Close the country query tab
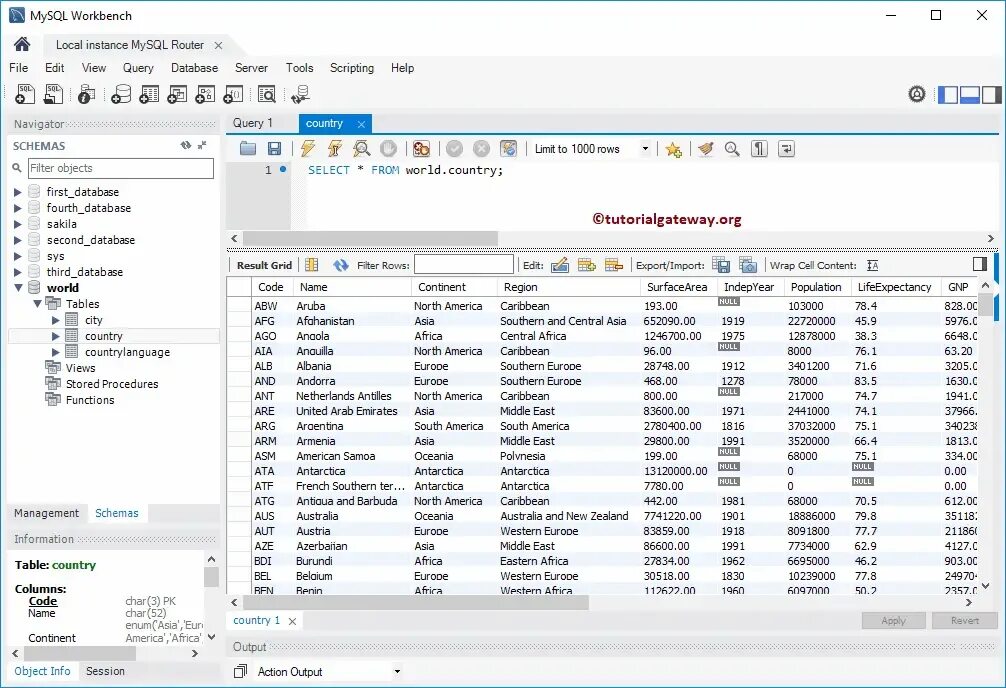The image size is (1006, 688). [361, 125]
